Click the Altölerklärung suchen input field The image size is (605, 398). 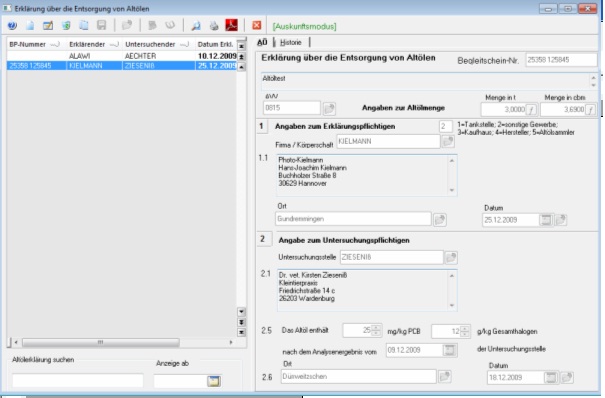tap(78, 381)
